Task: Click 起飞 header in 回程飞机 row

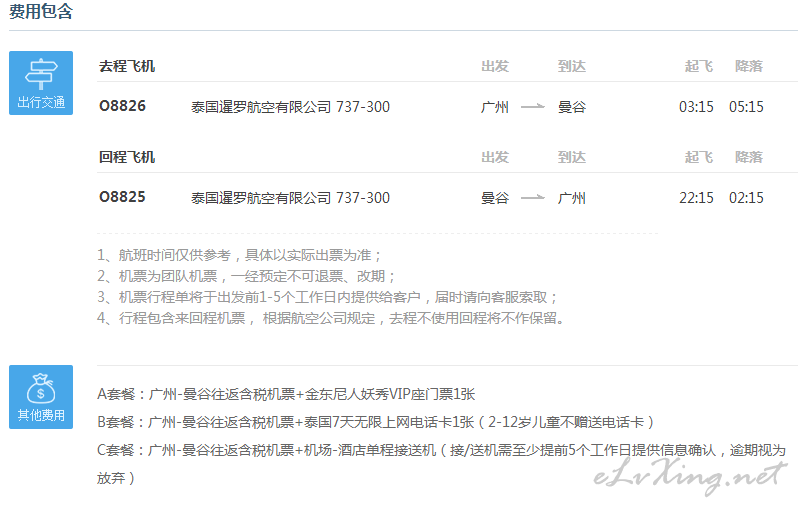Action: (x=699, y=157)
